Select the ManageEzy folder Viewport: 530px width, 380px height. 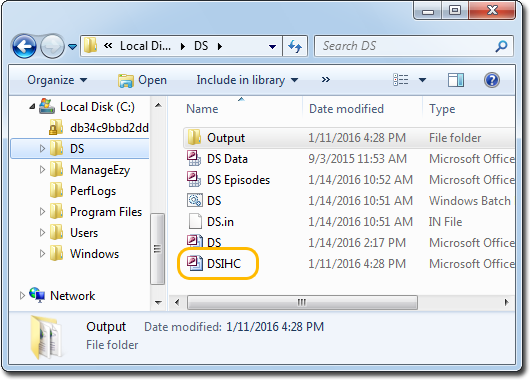tap(100, 170)
